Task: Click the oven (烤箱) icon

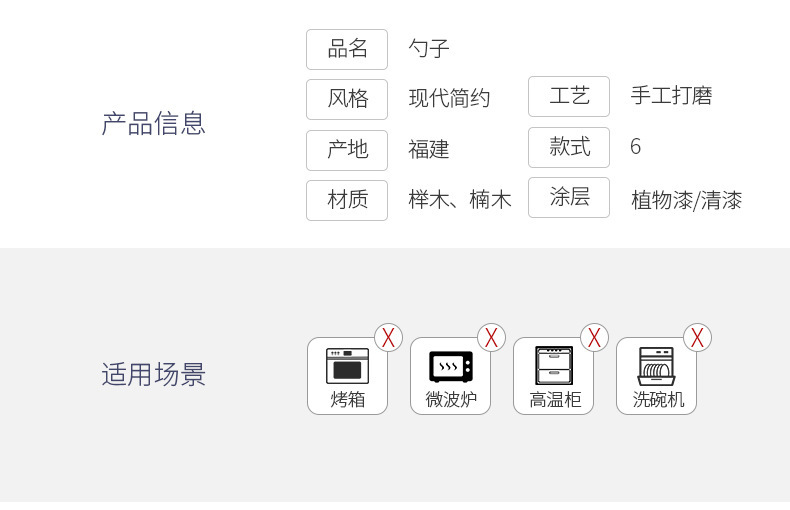Action: pos(347,366)
